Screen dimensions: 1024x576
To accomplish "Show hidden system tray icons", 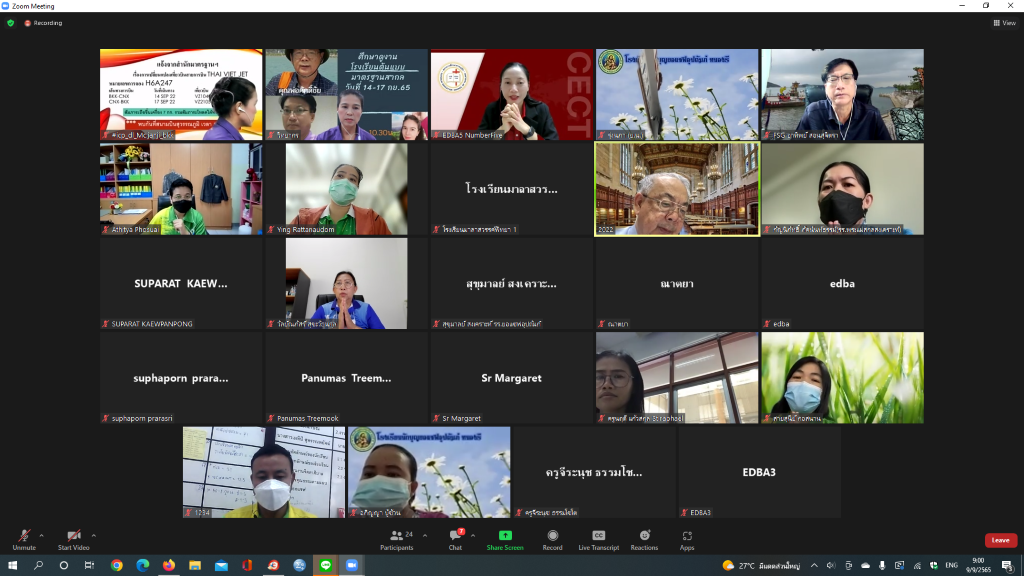I will 814,566.
